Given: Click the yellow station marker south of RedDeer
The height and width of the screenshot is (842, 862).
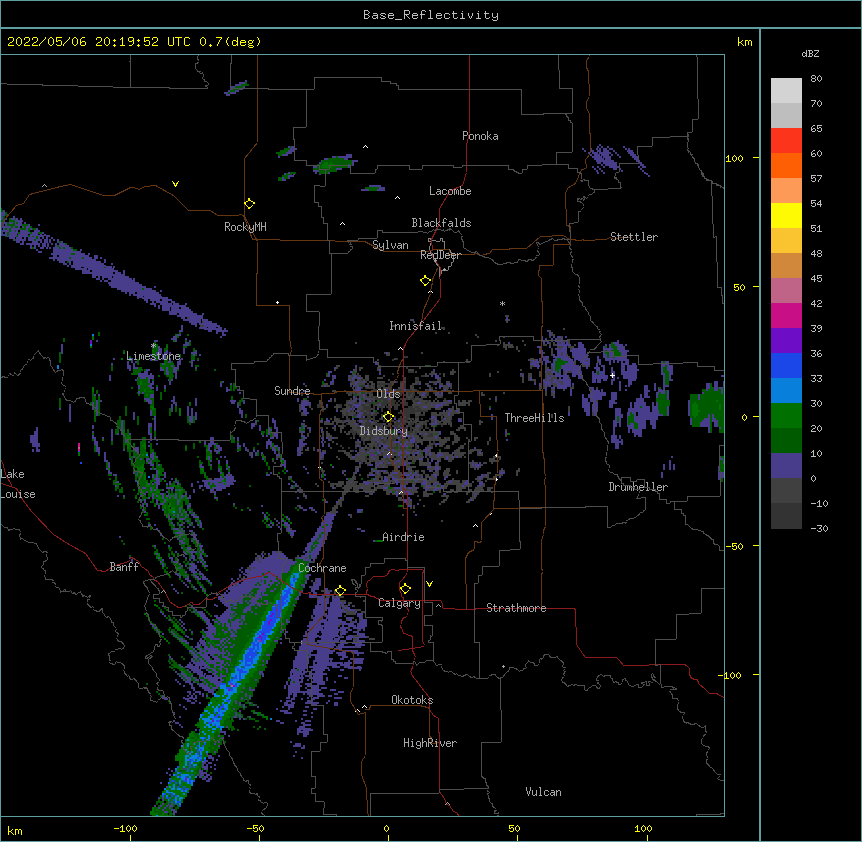Looking at the screenshot, I should [x=426, y=281].
